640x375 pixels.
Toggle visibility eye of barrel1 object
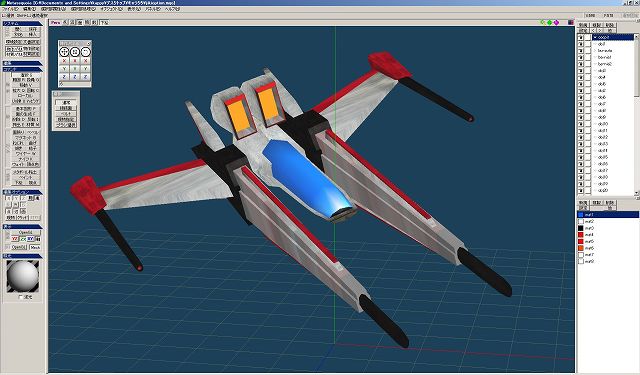[x=580, y=57]
